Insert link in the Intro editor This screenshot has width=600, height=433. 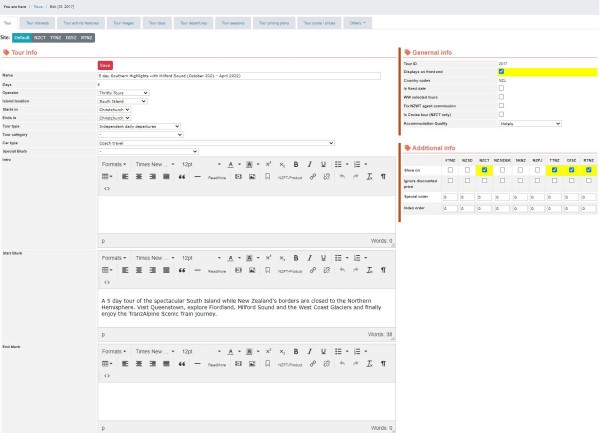pos(313,177)
